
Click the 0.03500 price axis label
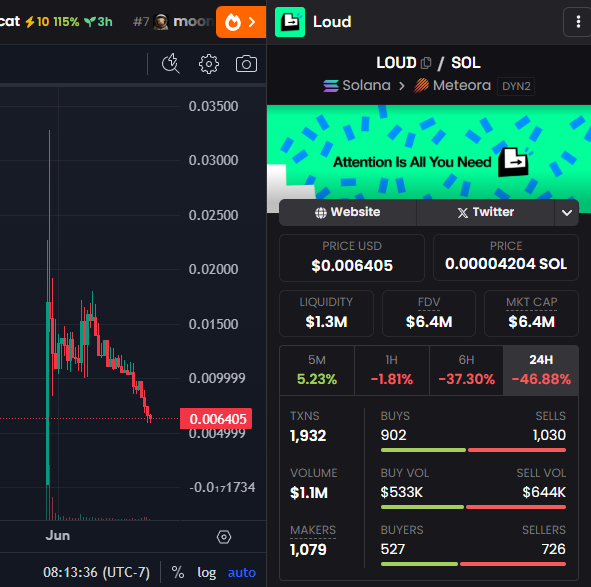coord(213,106)
